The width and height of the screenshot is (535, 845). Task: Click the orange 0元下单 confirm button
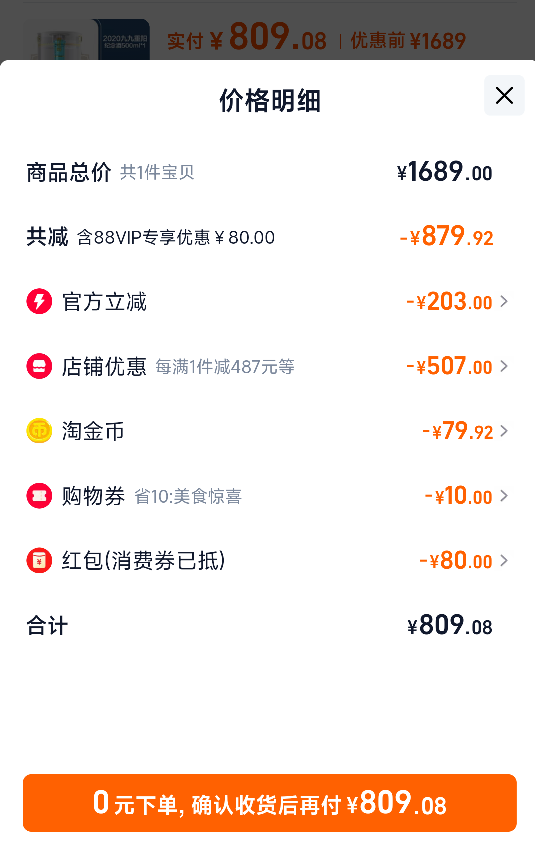(269, 803)
